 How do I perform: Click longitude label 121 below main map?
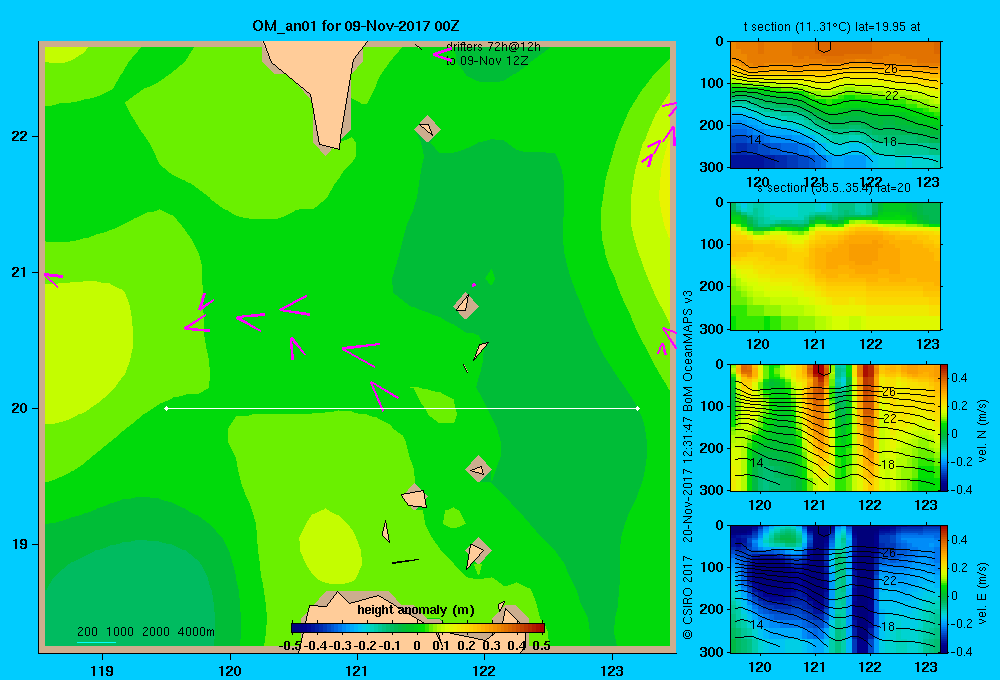click(x=357, y=670)
